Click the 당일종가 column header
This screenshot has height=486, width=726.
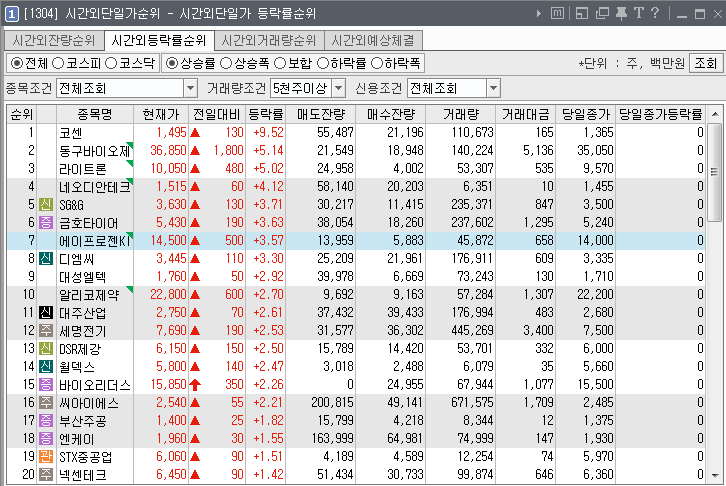(586, 114)
